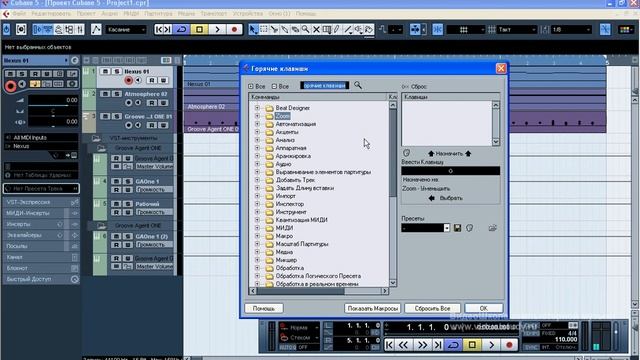Click the Сбросить Все button
The image size is (640, 360).
[432, 309]
